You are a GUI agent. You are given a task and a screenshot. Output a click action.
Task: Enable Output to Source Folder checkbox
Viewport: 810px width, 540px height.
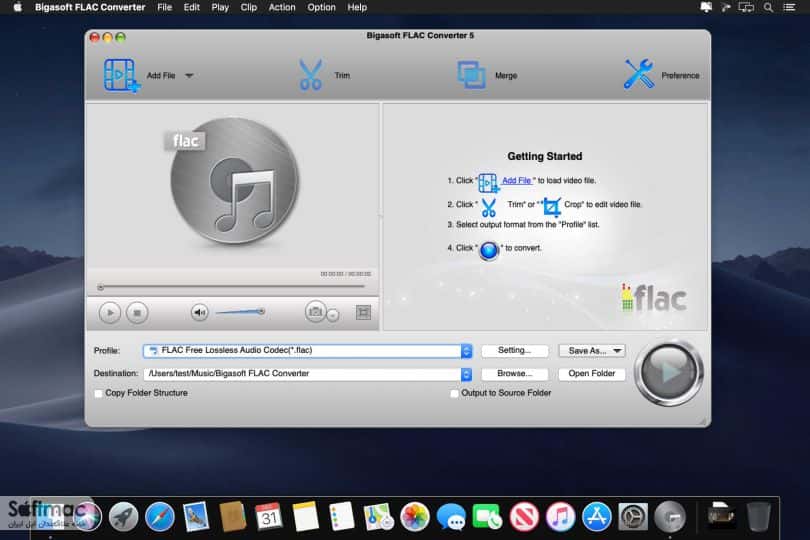coord(454,393)
